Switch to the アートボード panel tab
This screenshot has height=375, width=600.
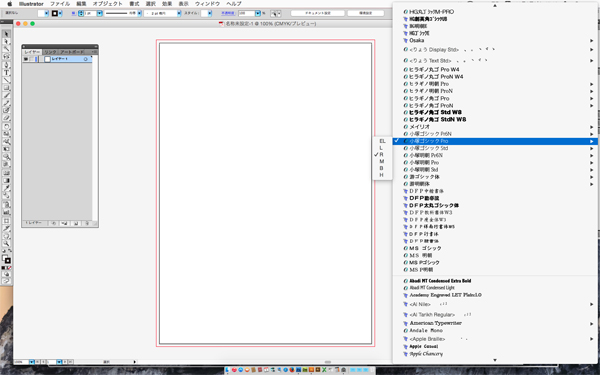click(73, 52)
